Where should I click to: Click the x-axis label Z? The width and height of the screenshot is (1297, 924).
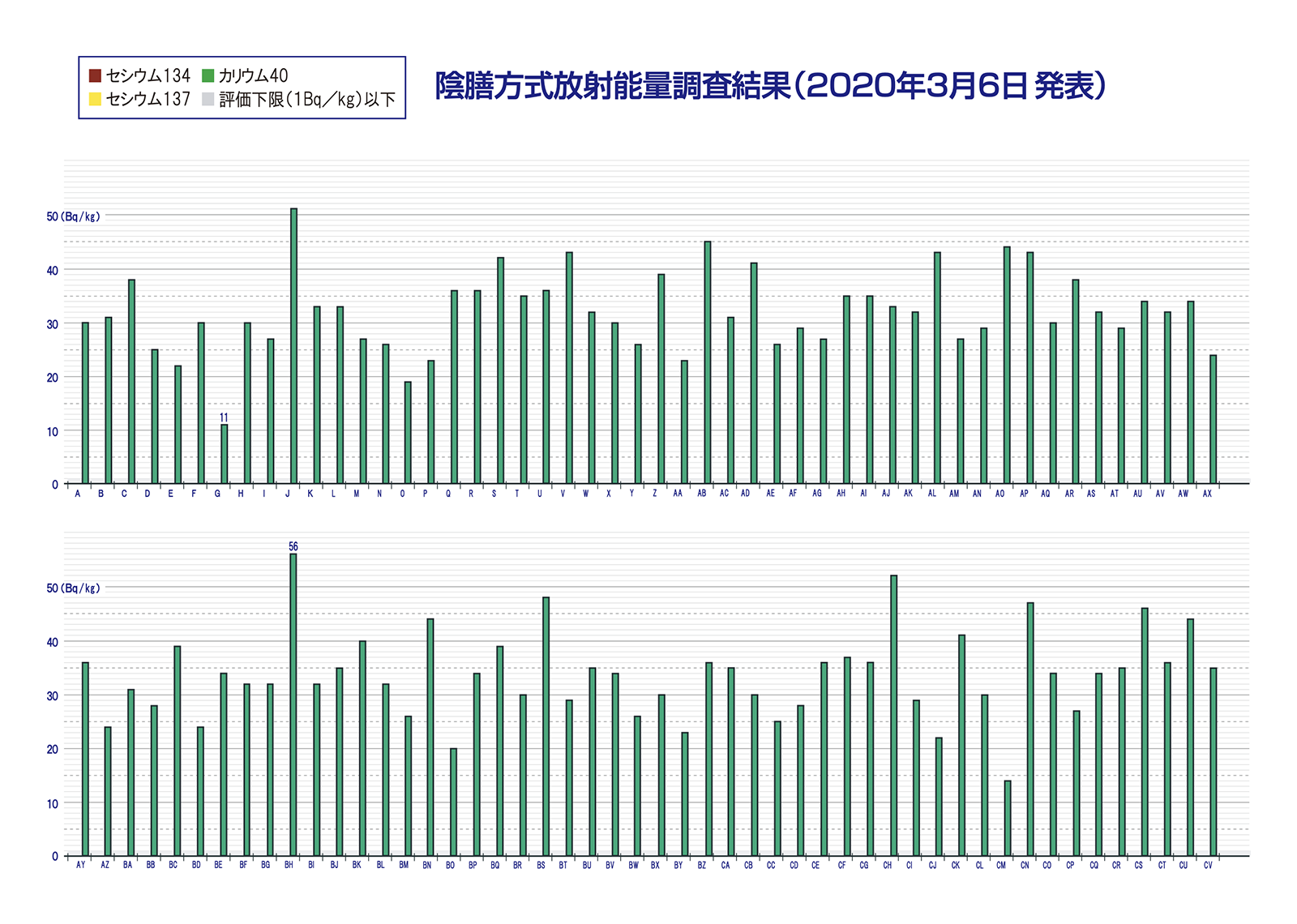click(x=655, y=494)
